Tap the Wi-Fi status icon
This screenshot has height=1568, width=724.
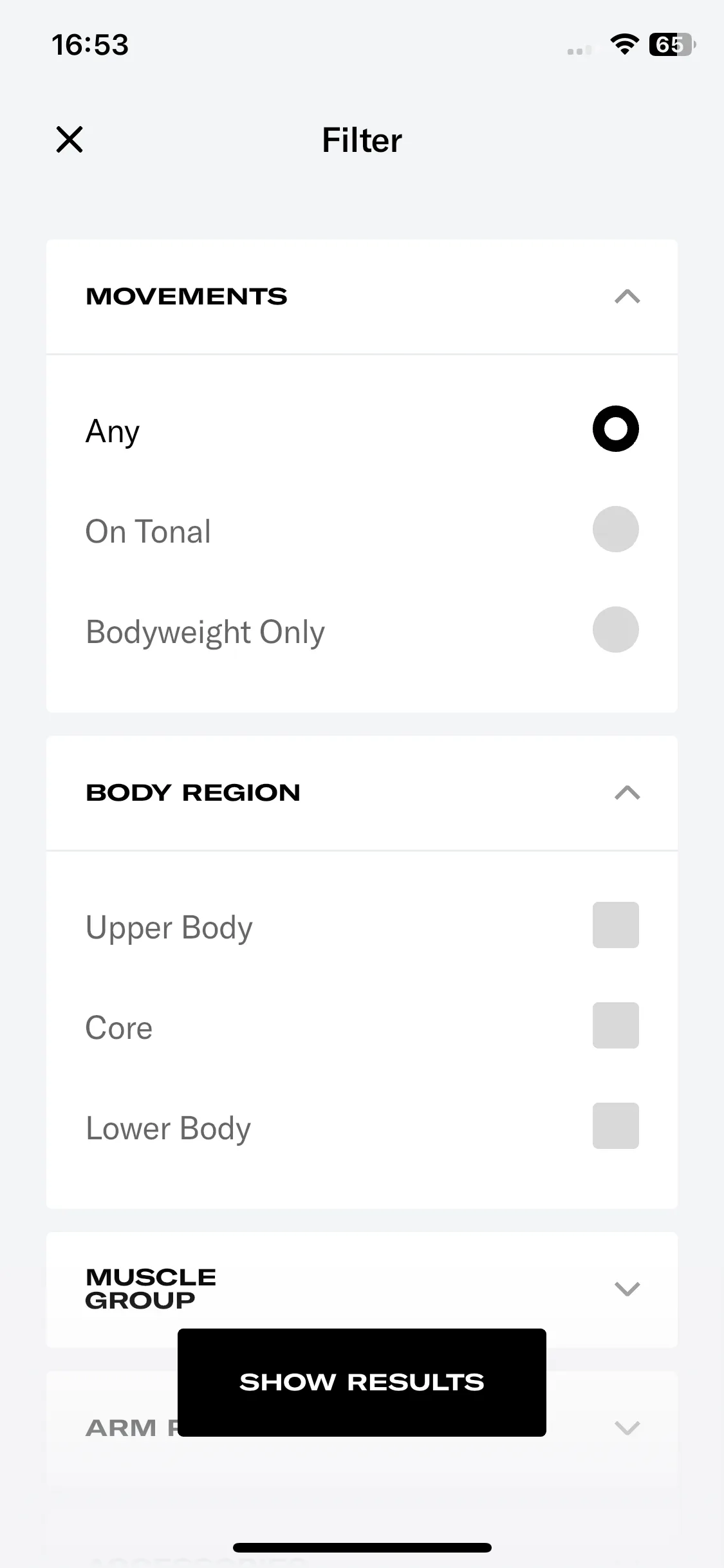tap(624, 44)
